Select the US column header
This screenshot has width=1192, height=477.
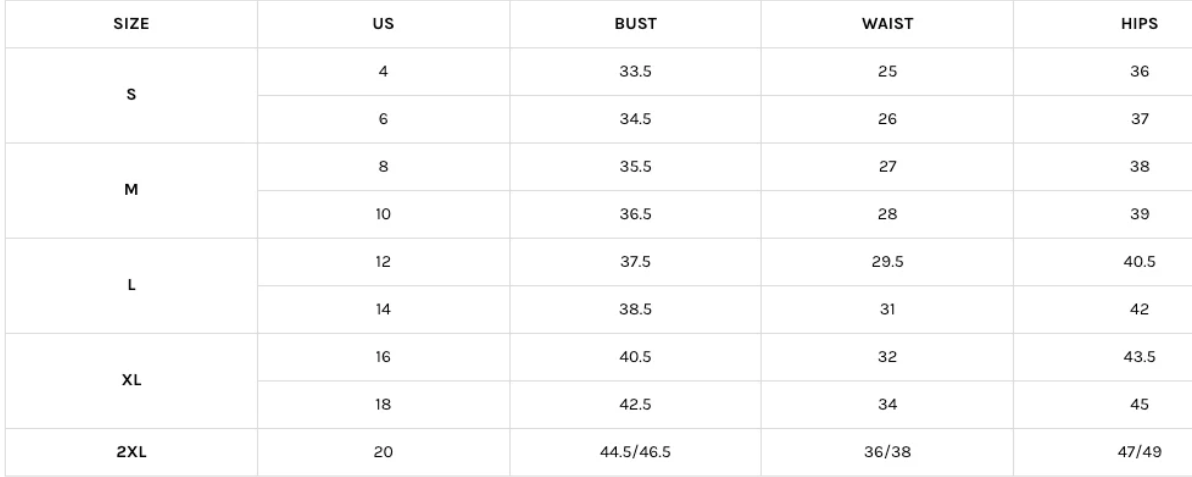click(383, 24)
